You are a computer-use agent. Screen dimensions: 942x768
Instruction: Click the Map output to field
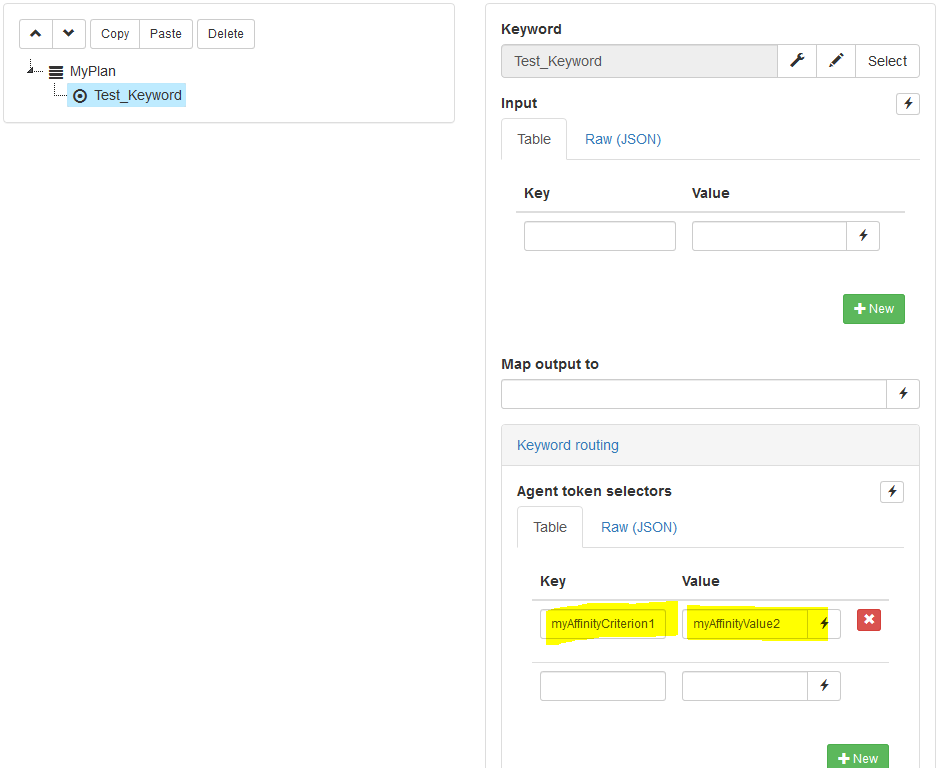coord(694,394)
